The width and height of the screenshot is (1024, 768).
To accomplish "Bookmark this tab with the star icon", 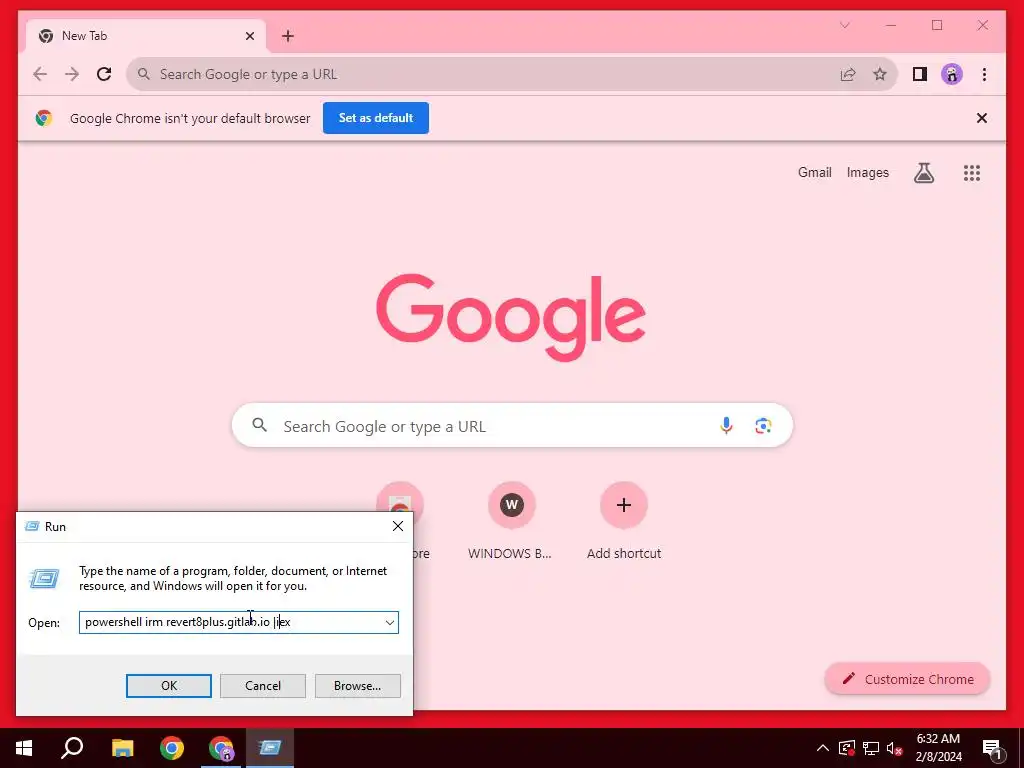I will (x=880, y=74).
